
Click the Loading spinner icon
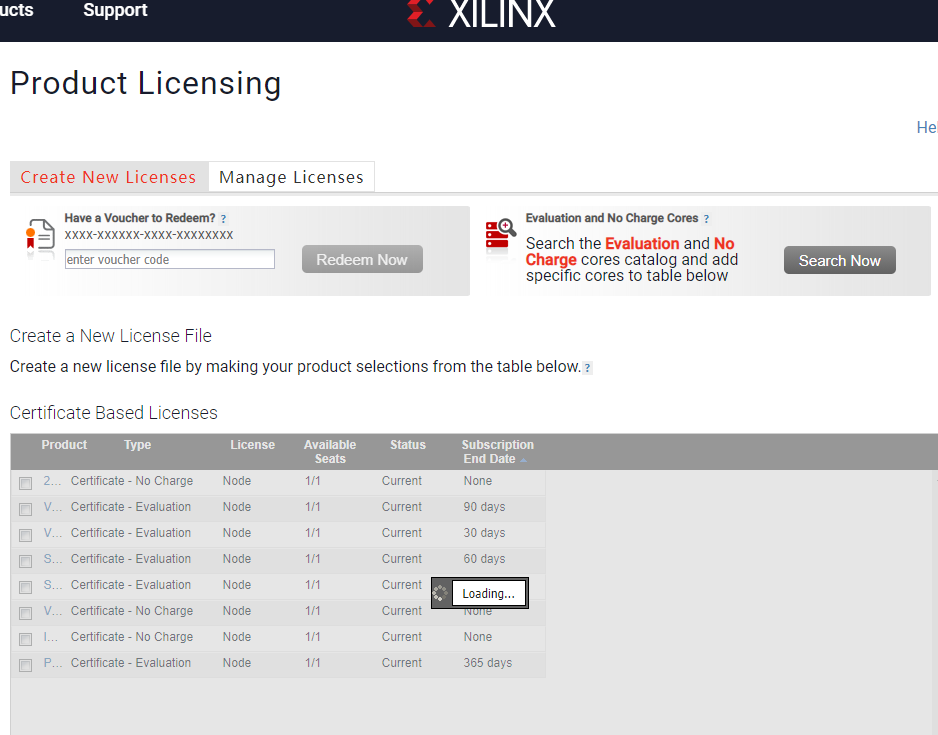(x=440, y=593)
